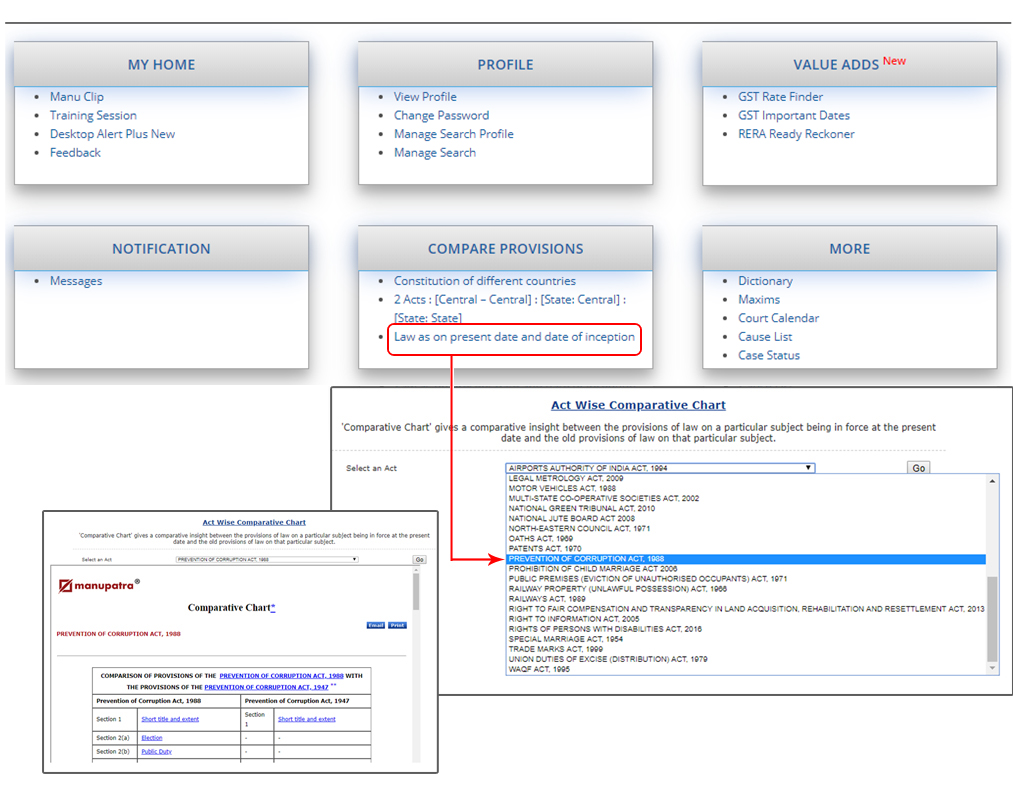Choose Prevention of Corruption Act, 1988 option

click(x=586, y=559)
